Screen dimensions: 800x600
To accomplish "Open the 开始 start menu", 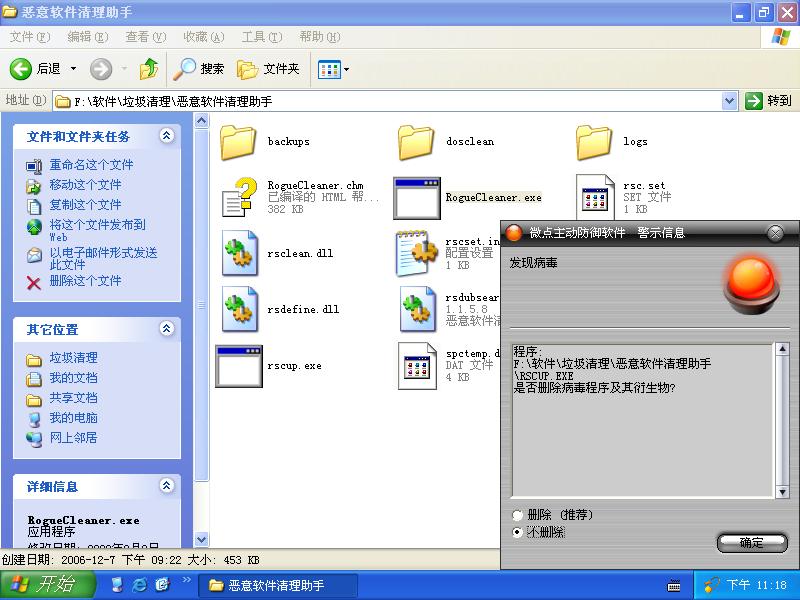I will [x=46, y=585].
